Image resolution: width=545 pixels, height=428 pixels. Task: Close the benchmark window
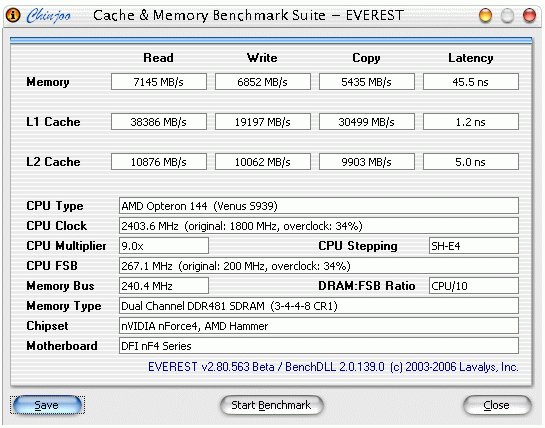pyautogui.click(x=497, y=405)
